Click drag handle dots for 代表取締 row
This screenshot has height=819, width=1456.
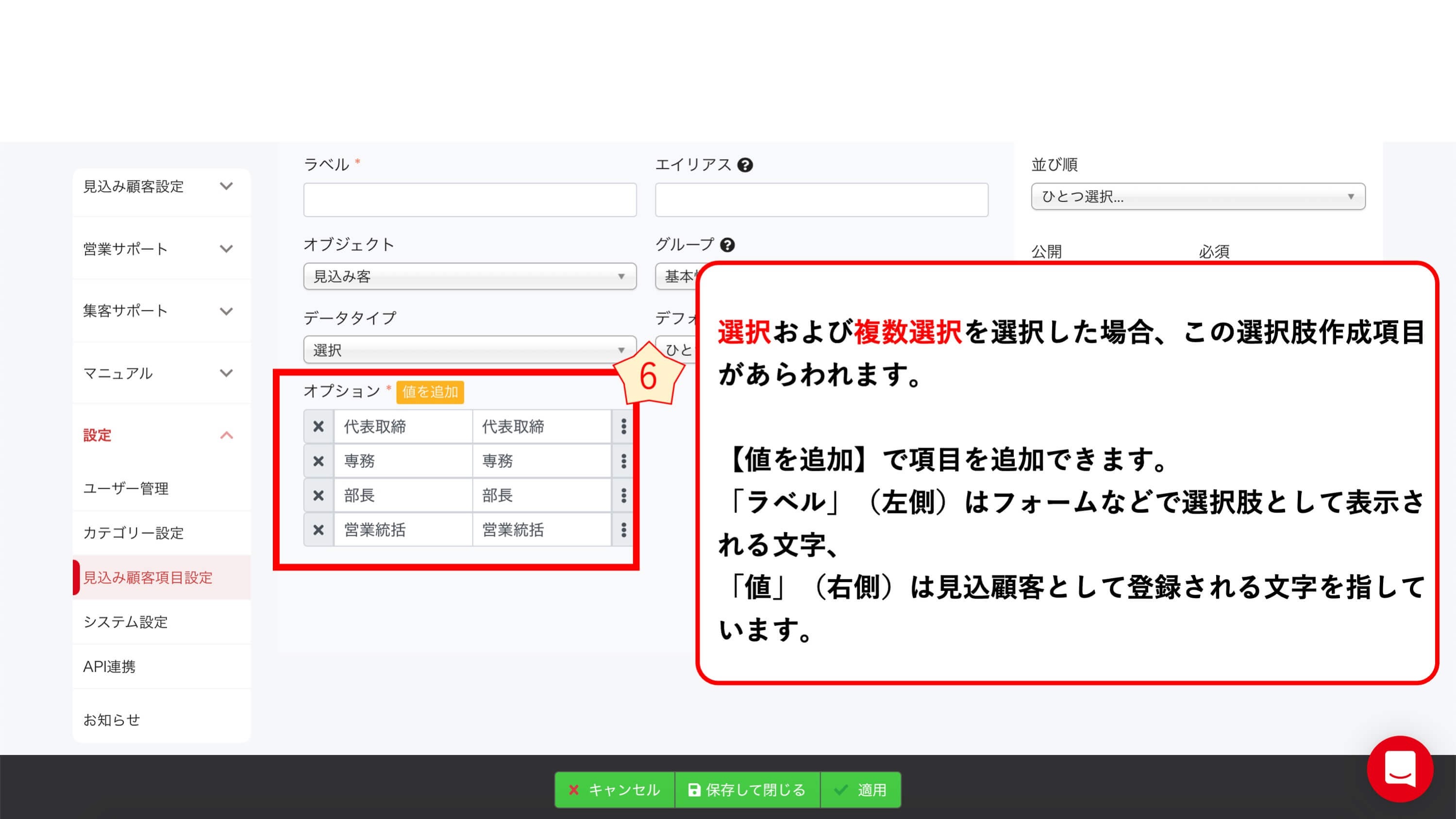pyautogui.click(x=623, y=426)
